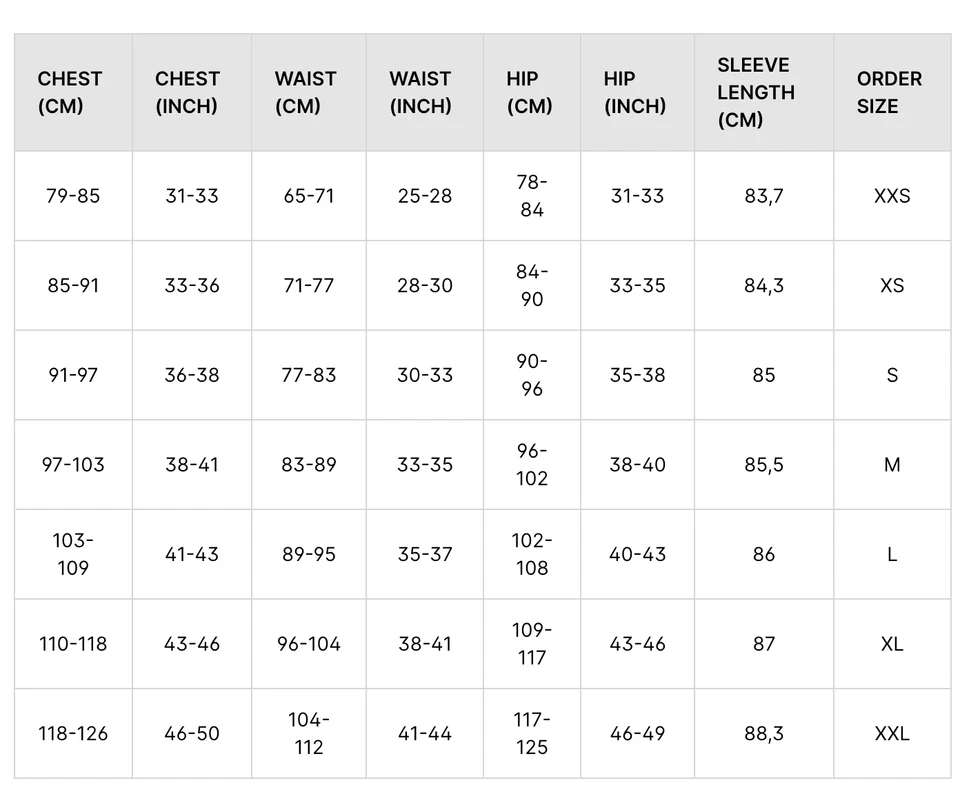The image size is (960, 794).
Task: Select waist inch value 30-33
Action: 425,375
